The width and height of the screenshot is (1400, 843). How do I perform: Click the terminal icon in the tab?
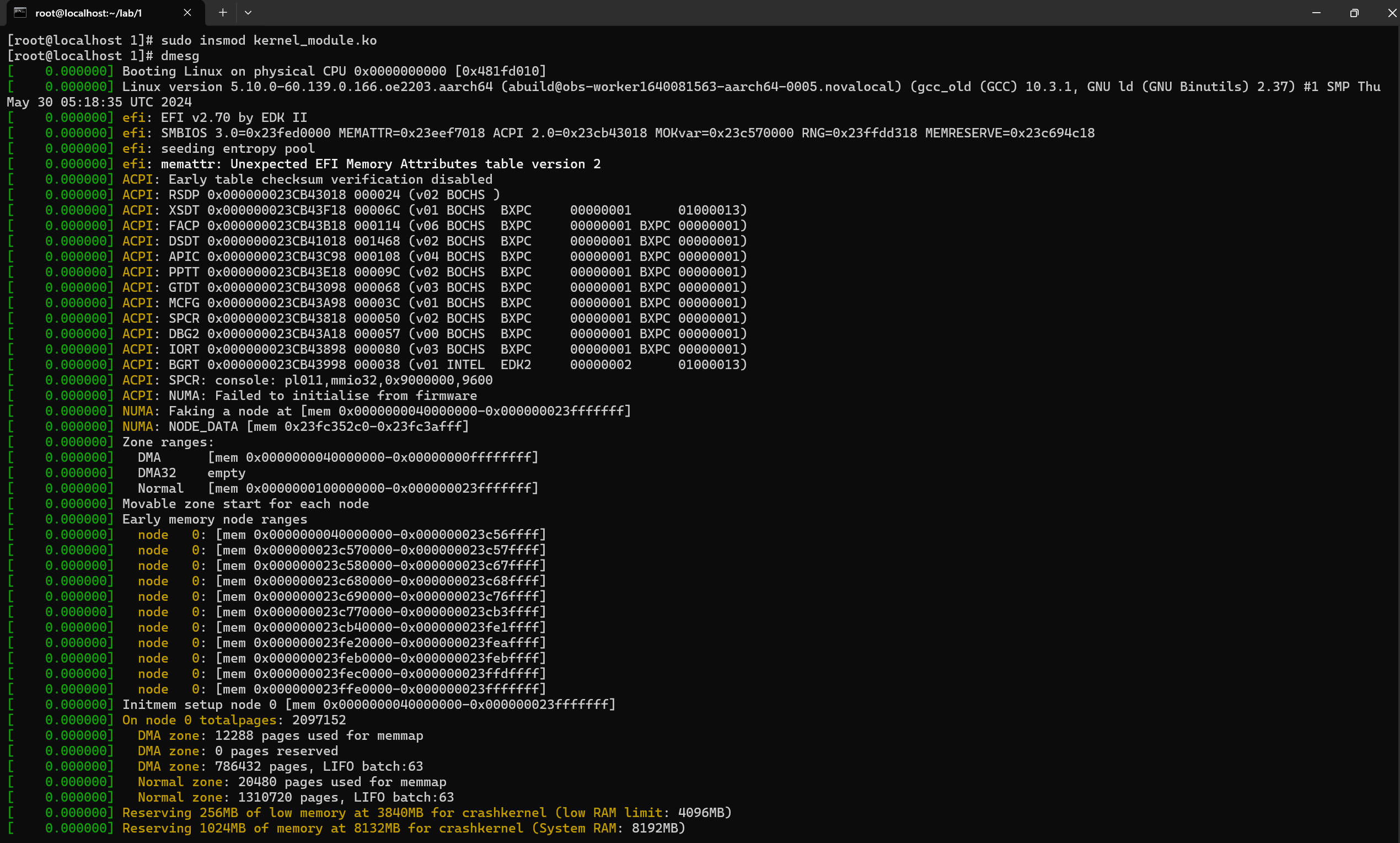click(20, 13)
